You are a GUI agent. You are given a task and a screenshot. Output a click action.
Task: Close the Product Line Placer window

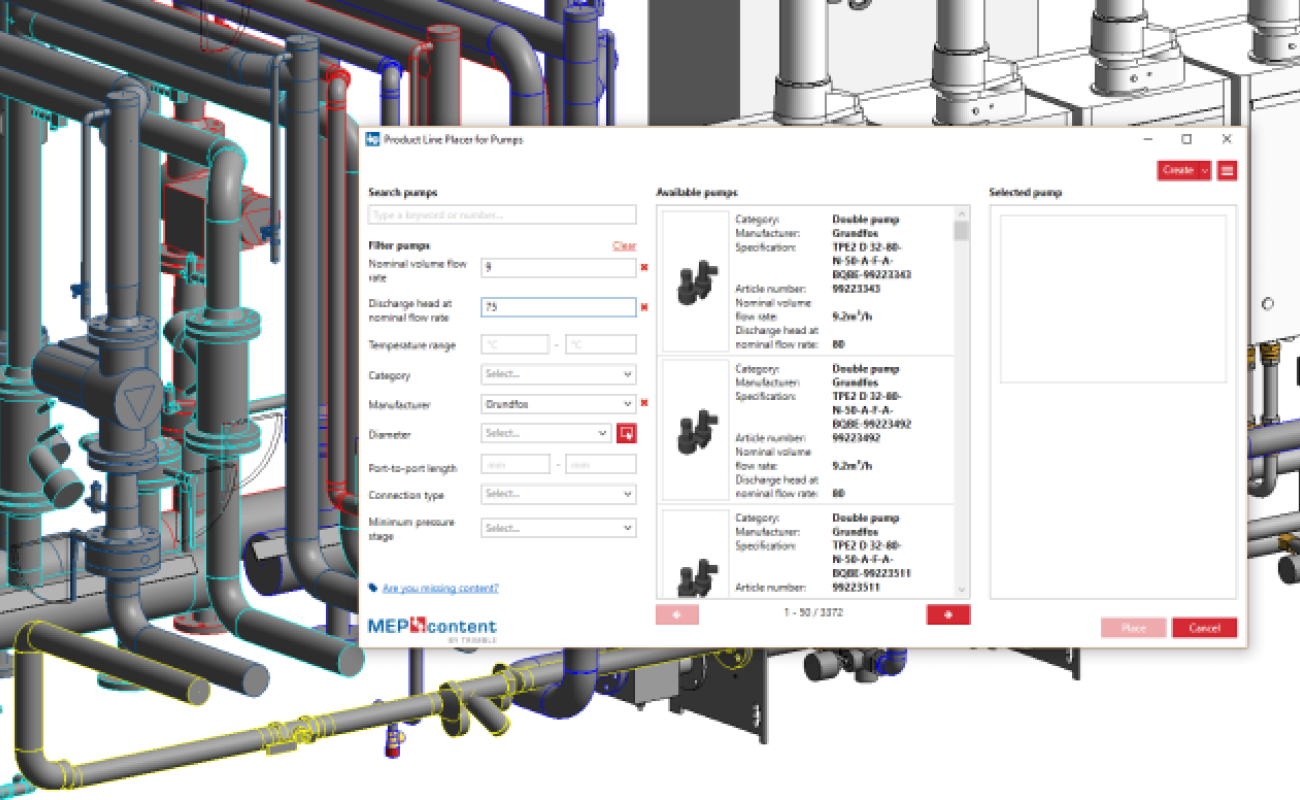1226,139
